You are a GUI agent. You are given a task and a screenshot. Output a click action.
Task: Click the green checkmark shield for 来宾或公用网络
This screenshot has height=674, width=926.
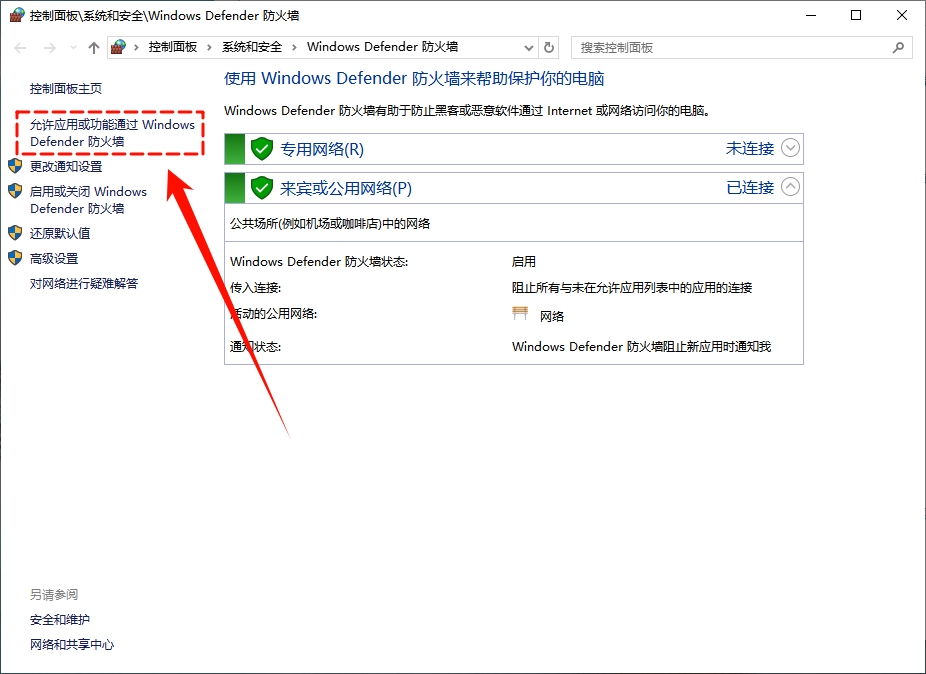tap(260, 187)
